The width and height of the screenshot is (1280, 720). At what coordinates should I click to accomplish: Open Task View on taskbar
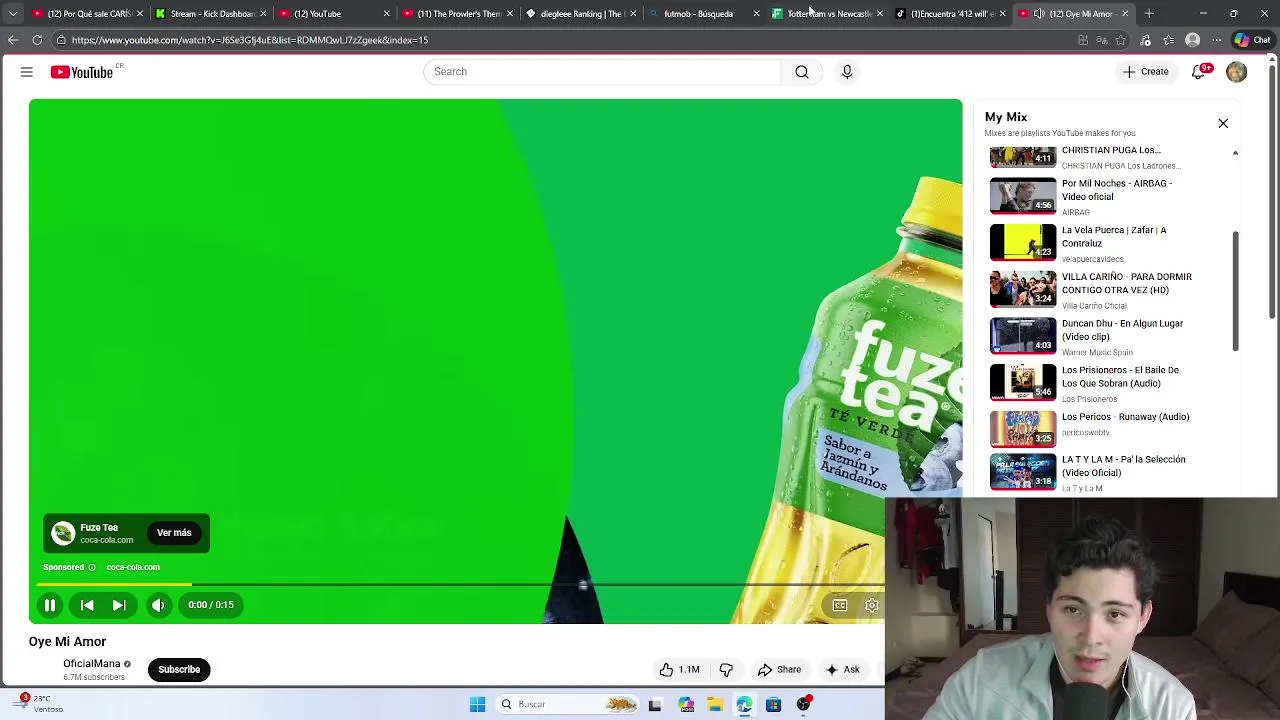[x=655, y=705]
